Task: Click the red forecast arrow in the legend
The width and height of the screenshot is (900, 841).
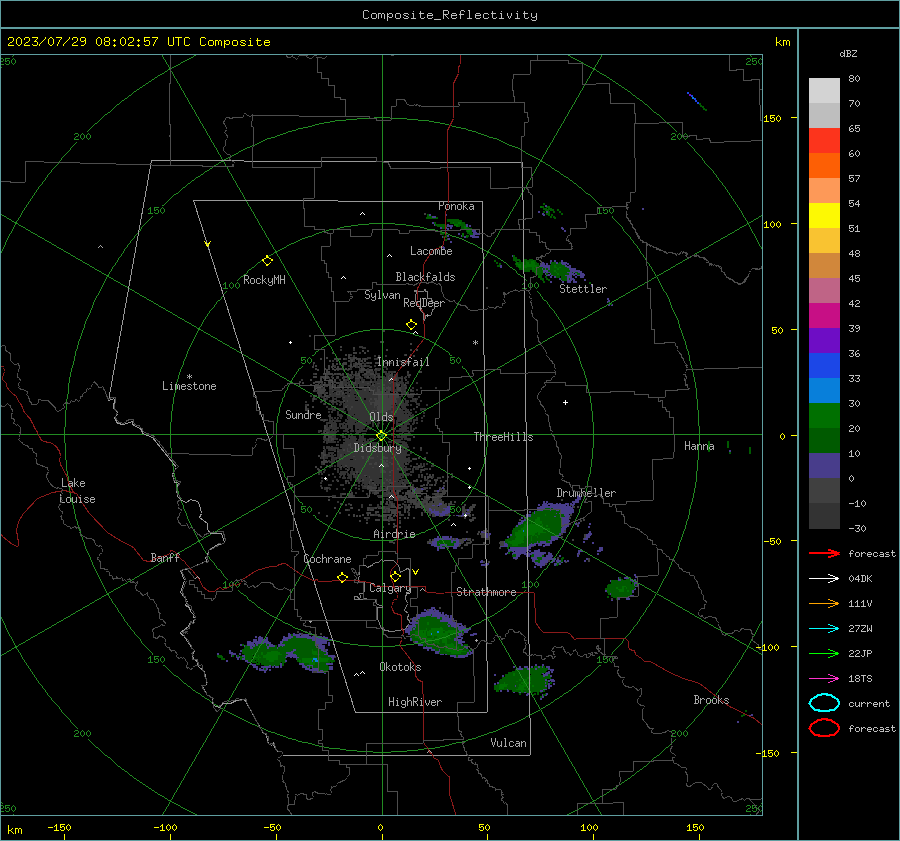Action: (824, 553)
